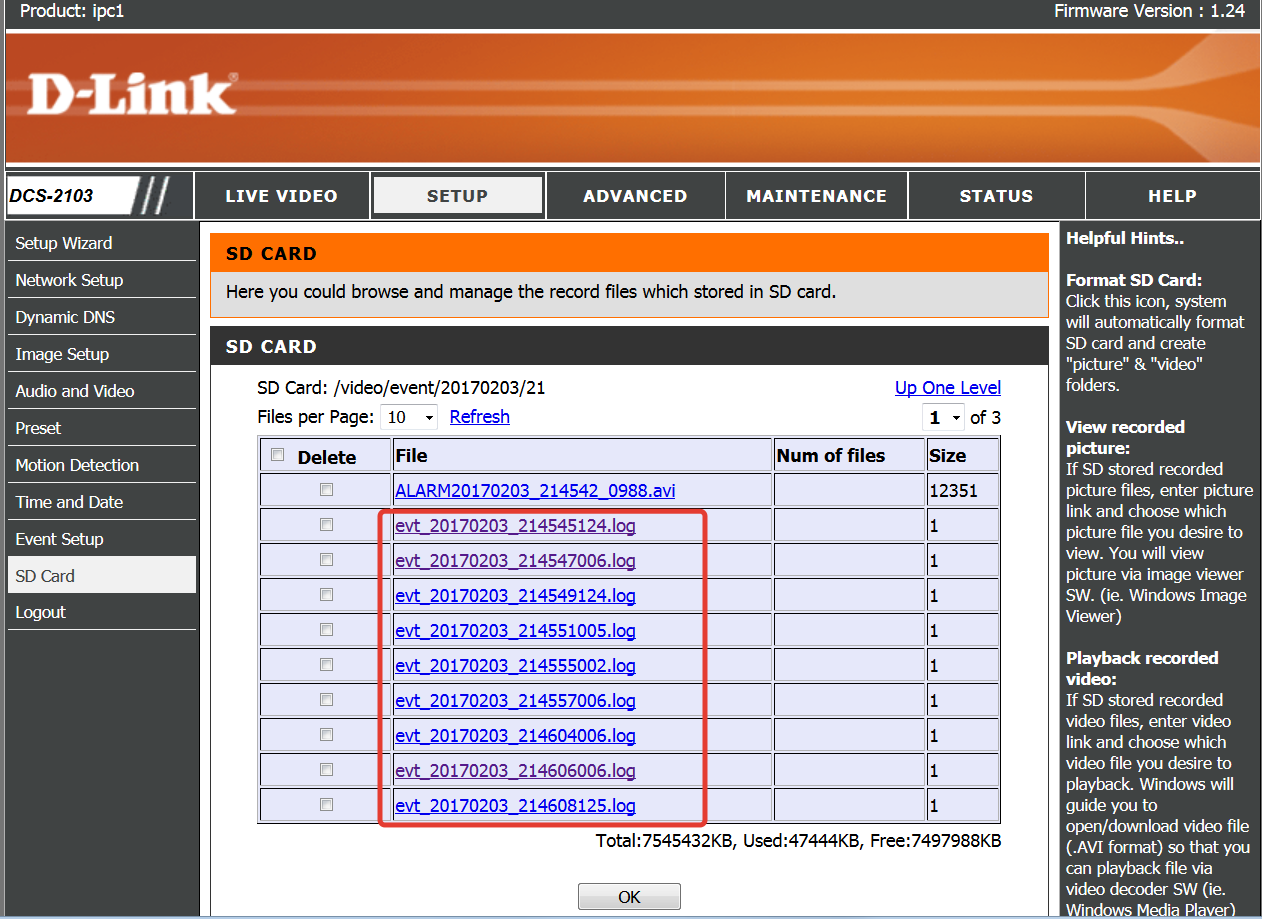The height and width of the screenshot is (919, 1262).
Task: Click the Format SD Card: hint heading
Action: coord(1134,280)
